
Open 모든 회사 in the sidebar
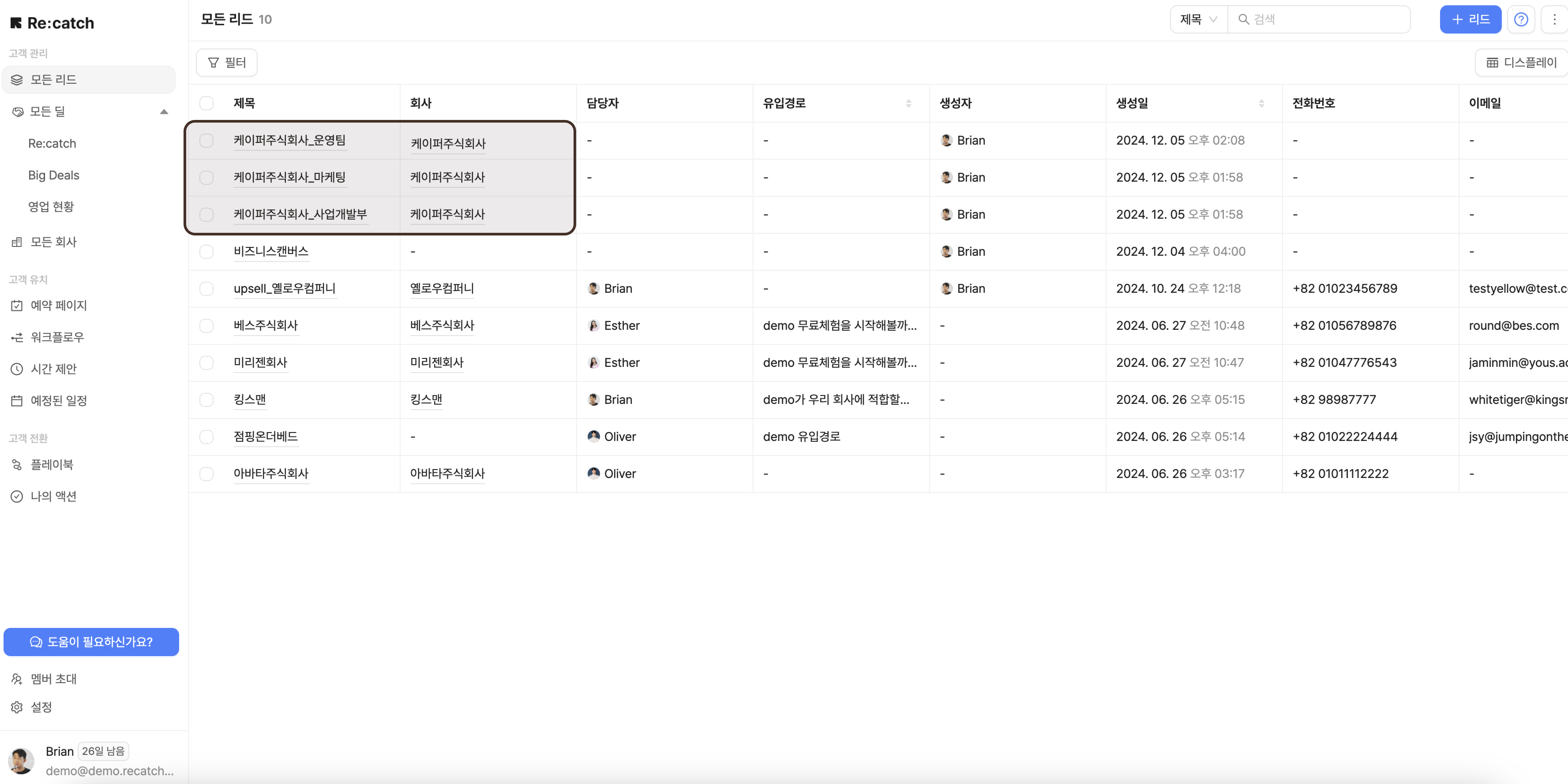54,242
